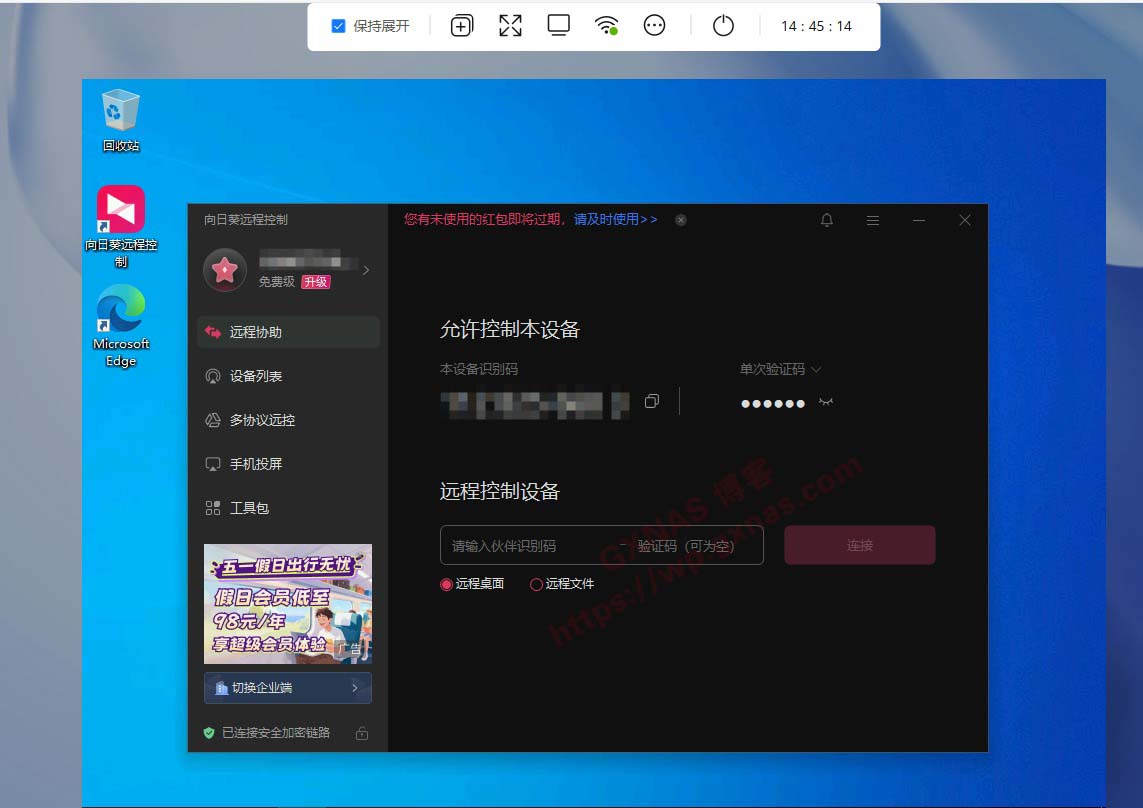Screen dimensions: 1143x808
Task: Click the 升级 upgrade badge
Action: [x=316, y=282]
